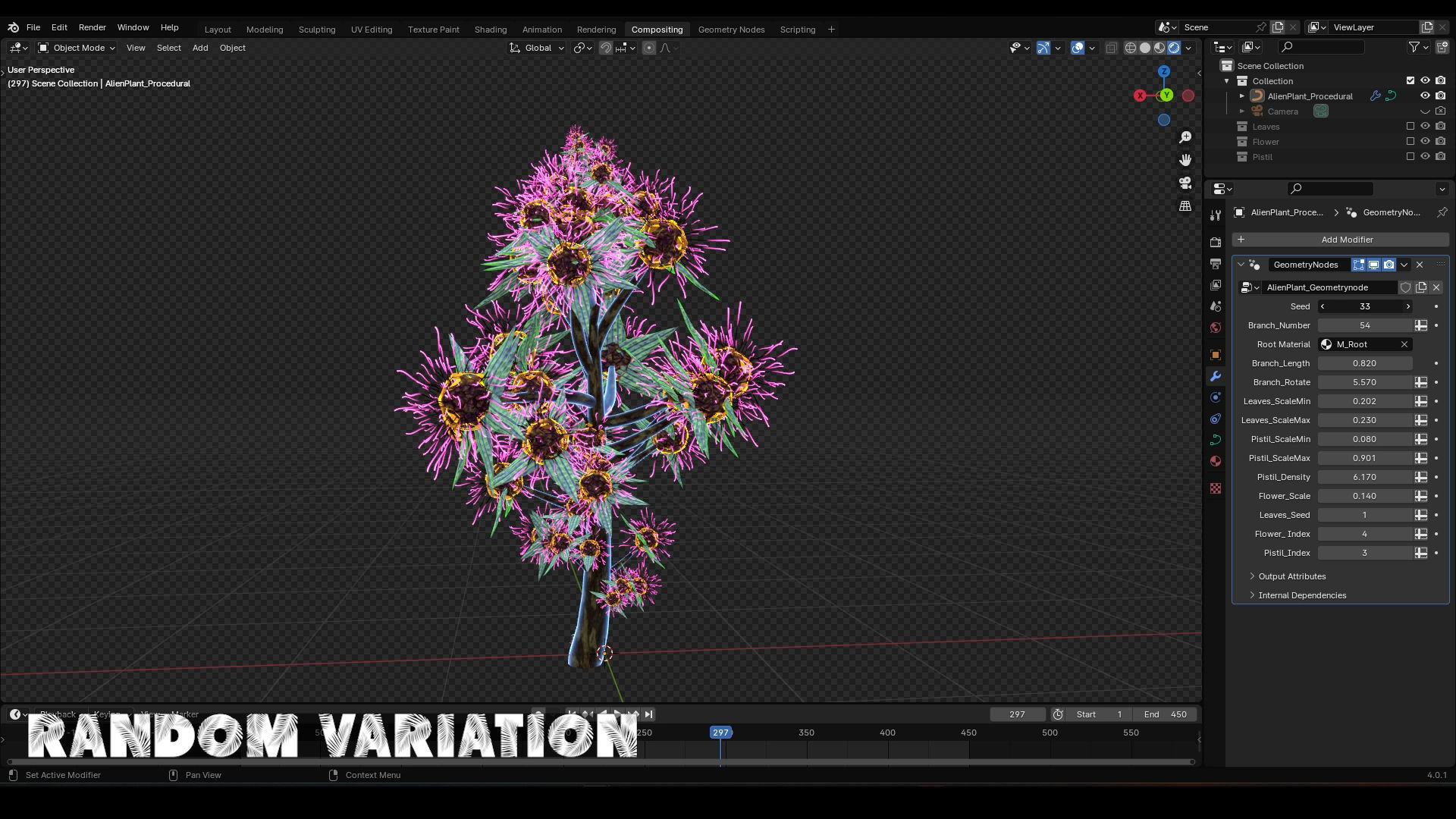Open the Object properties tab
Screen dimensions: 1456x819
click(1216, 354)
